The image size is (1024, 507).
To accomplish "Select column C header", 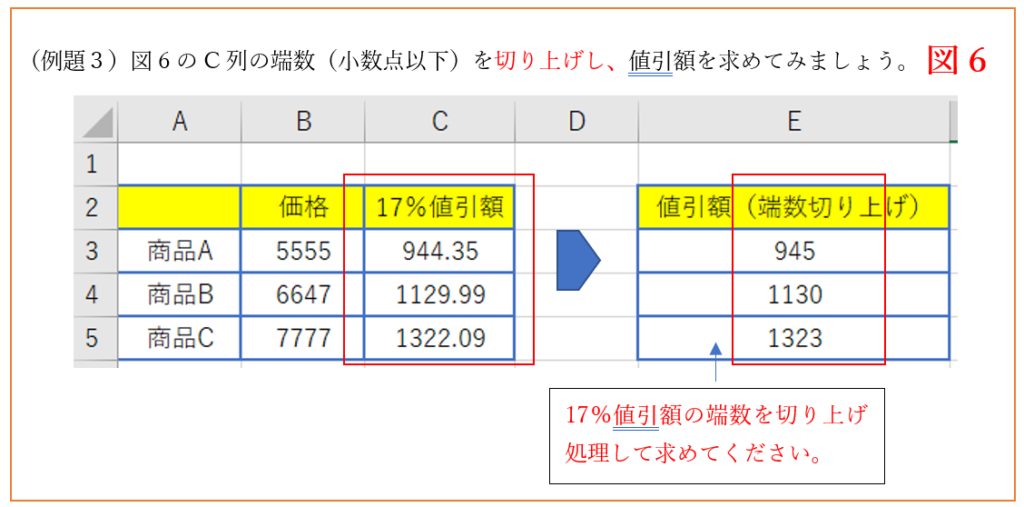I will 440,121.
